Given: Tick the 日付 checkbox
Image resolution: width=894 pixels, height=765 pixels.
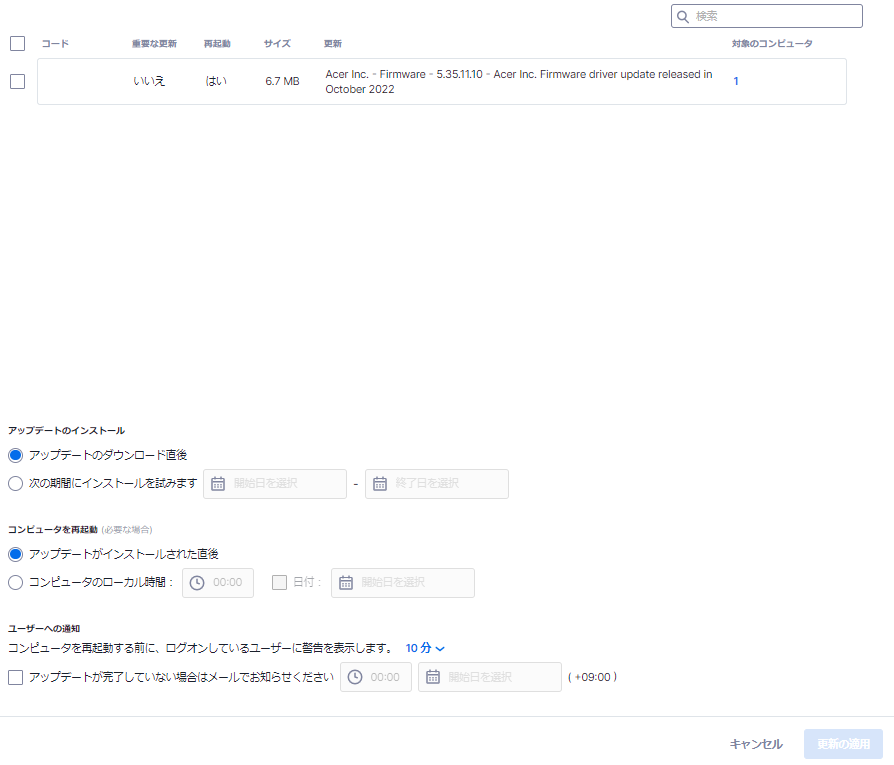Looking at the screenshot, I should pyautogui.click(x=279, y=582).
